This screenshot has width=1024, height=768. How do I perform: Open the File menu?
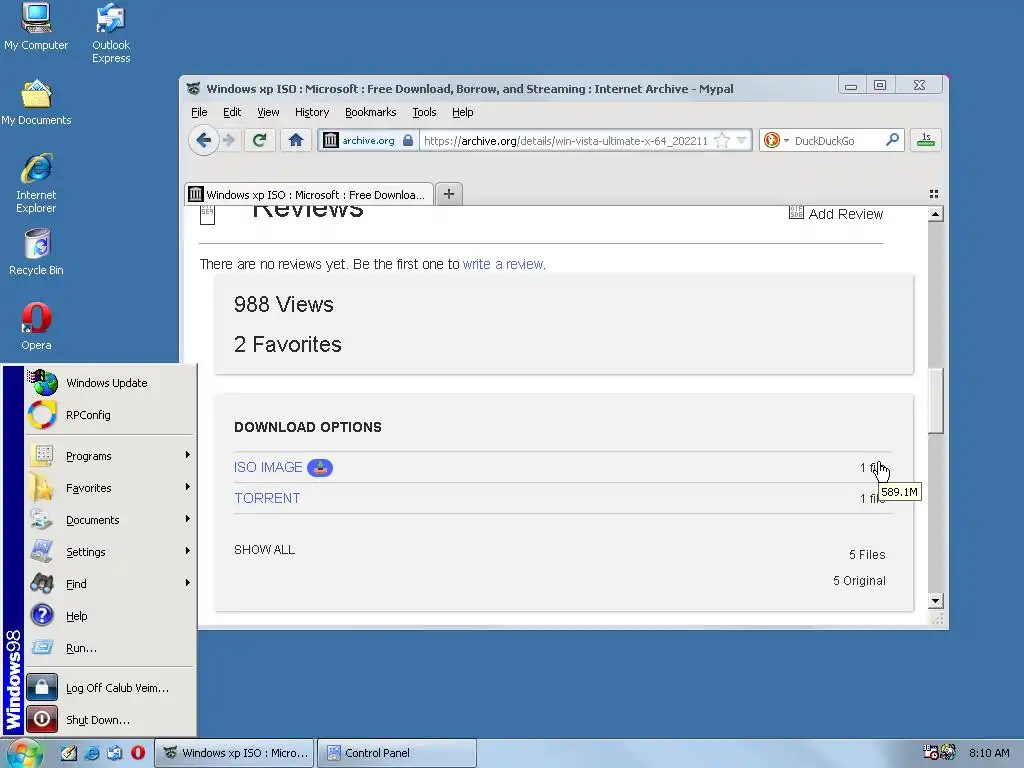pos(199,112)
